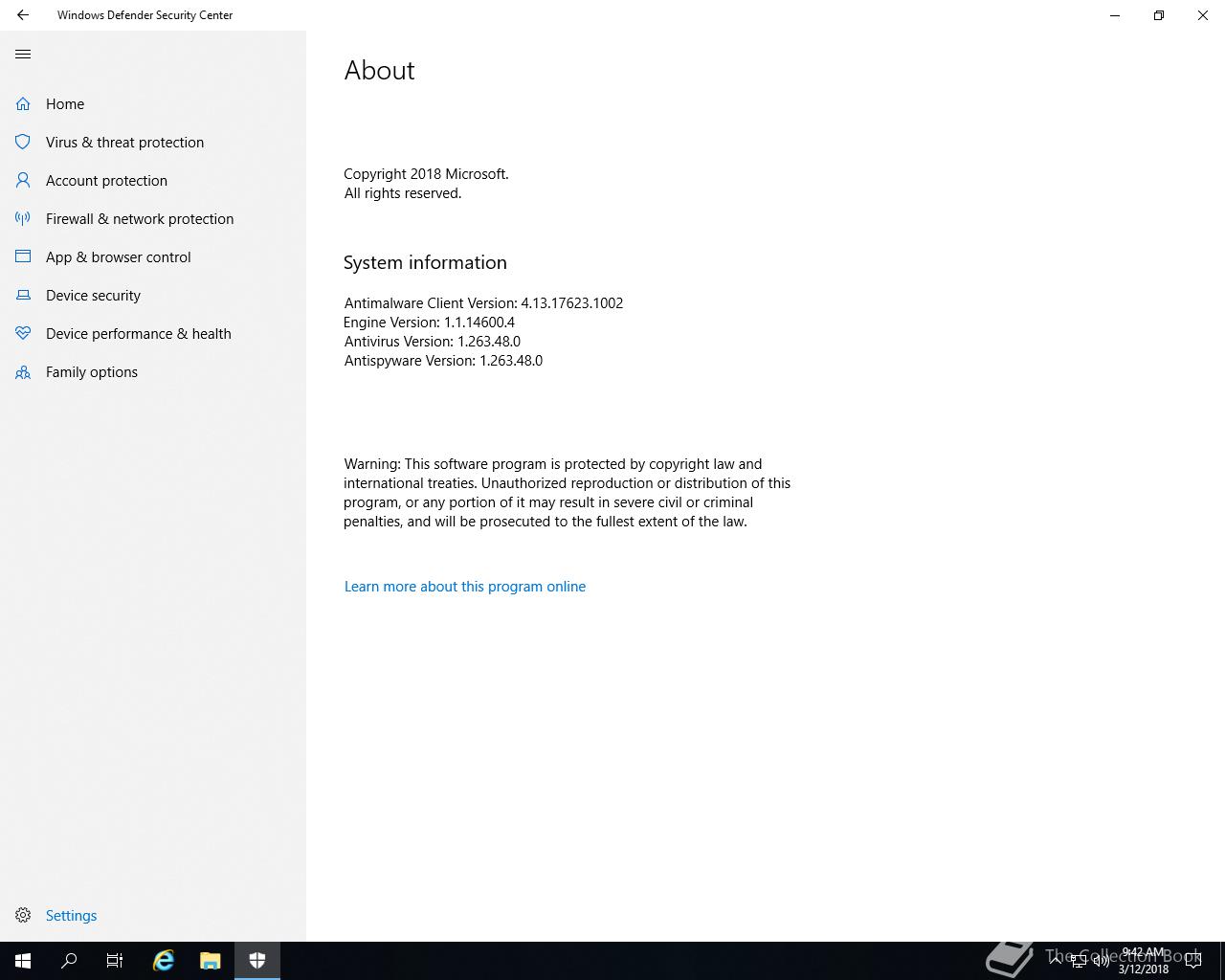The height and width of the screenshot is (980, 1225).
Task: Launch Internet Explorer from taskbar
Action: [x=164, y=961]
